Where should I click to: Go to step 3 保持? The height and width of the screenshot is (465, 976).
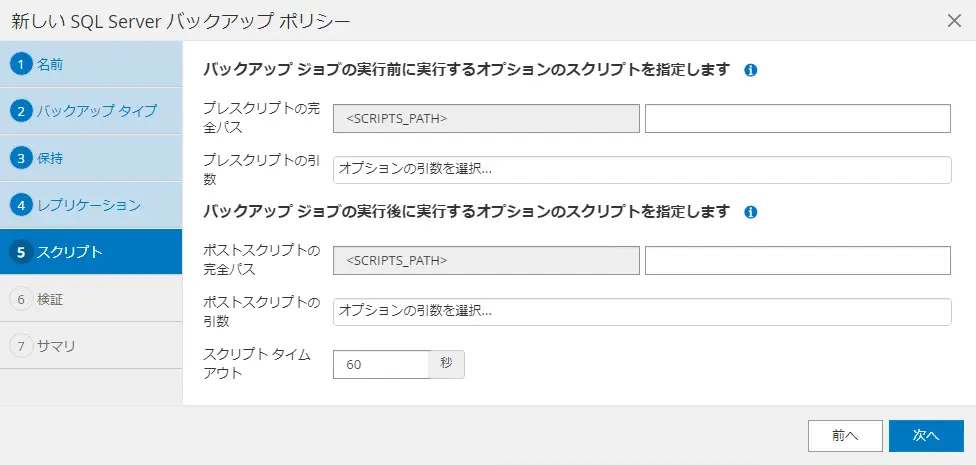click(x=91, y=158)
